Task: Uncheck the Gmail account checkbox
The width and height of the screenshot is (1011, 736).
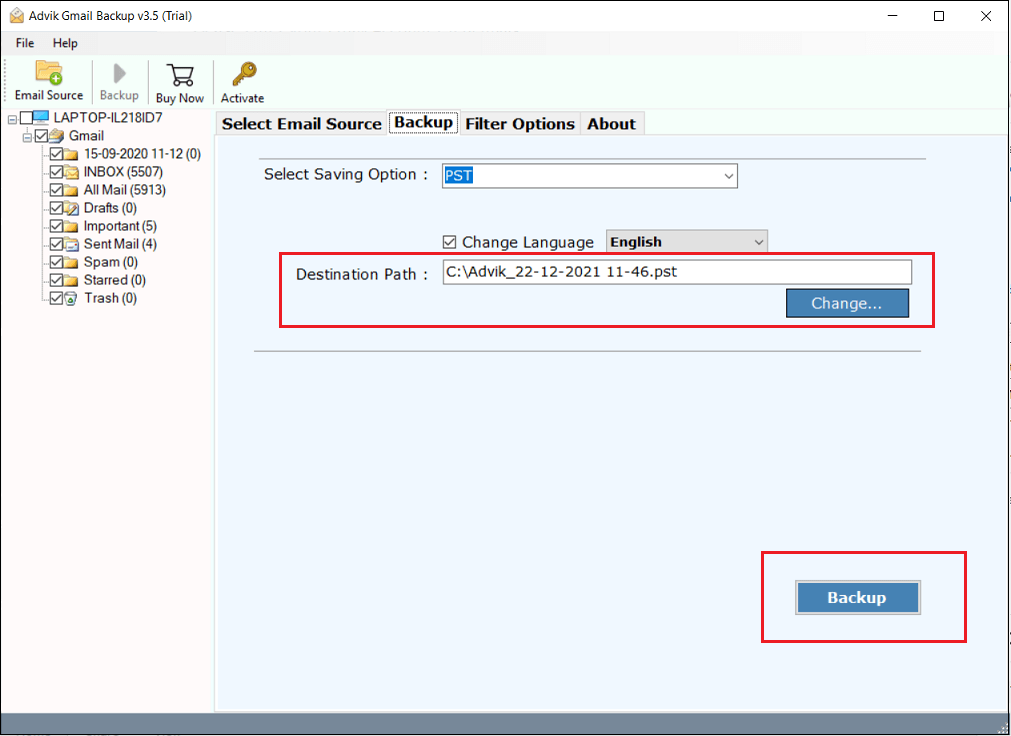Action: click(41, 135)
